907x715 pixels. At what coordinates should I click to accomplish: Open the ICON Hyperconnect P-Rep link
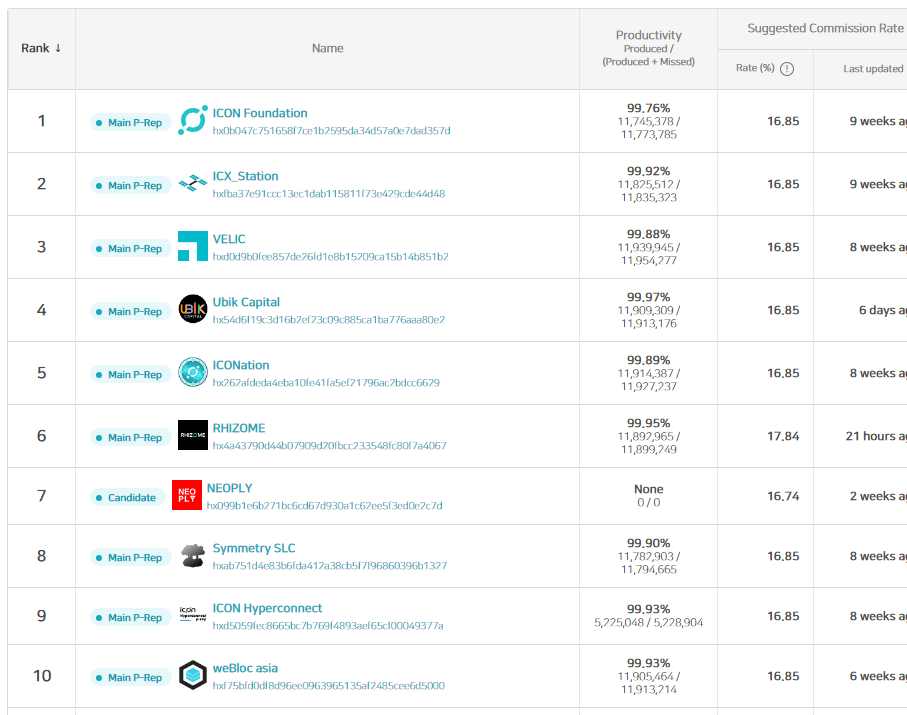(267, 608)
